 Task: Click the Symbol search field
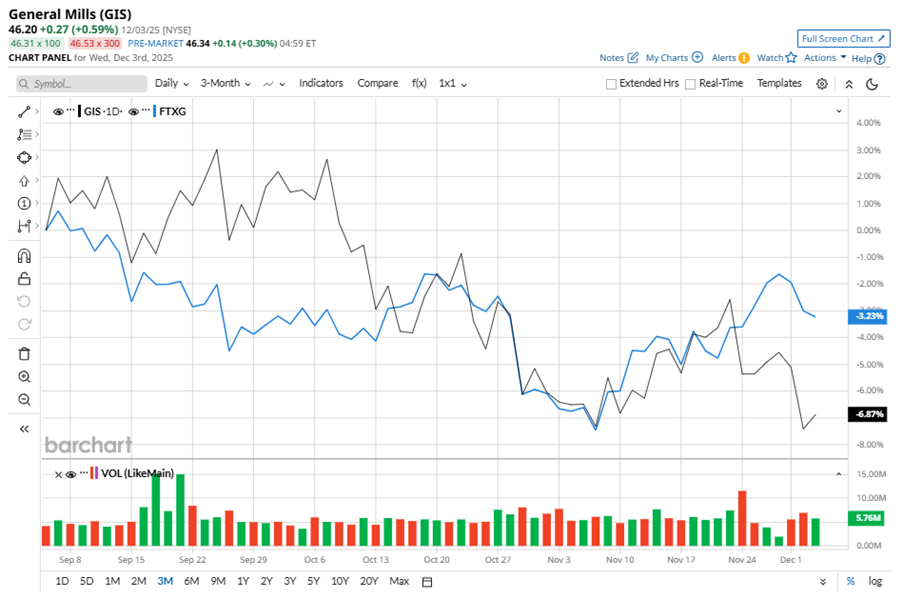[82, 84]
